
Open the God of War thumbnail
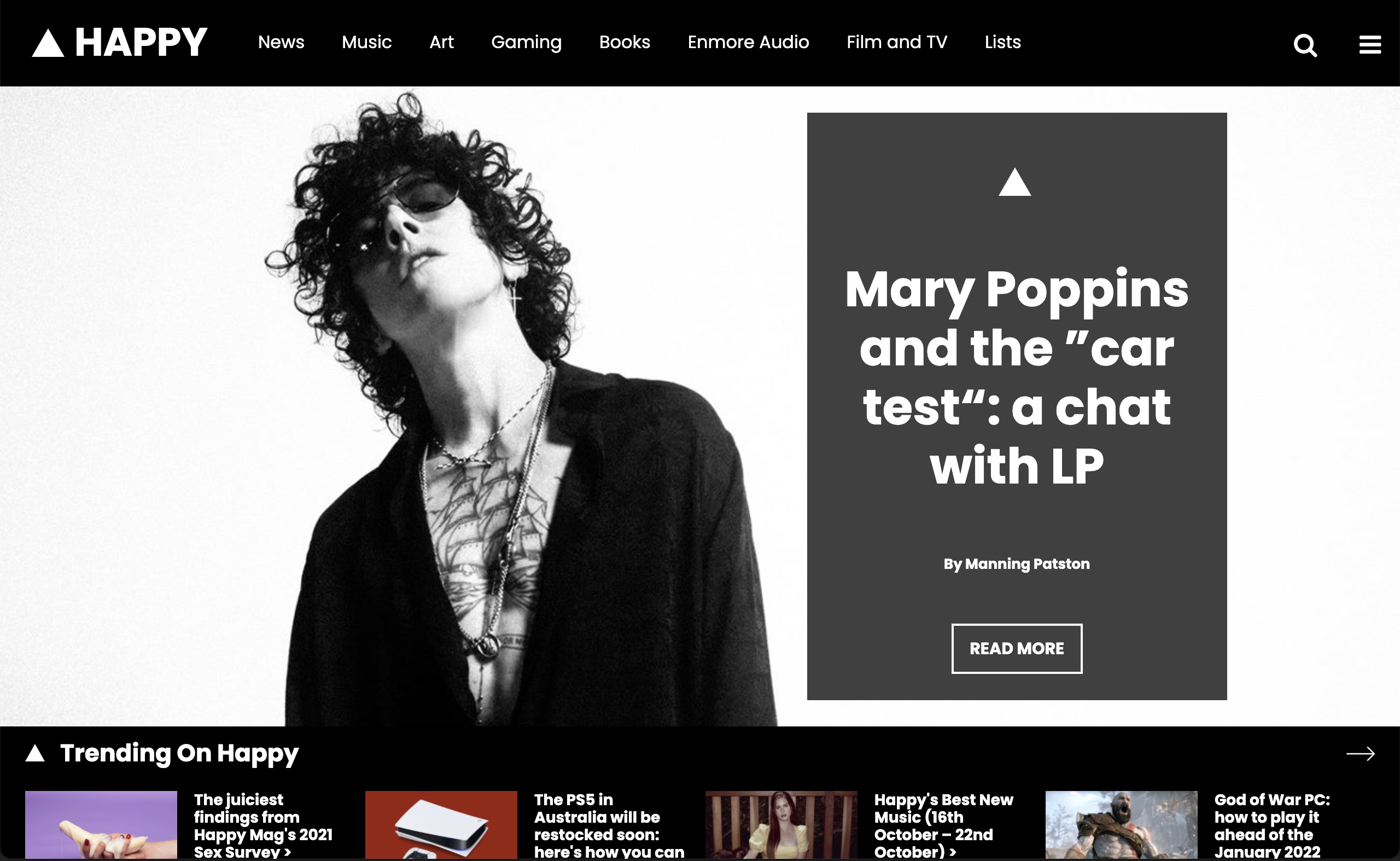pos(1122,824)
